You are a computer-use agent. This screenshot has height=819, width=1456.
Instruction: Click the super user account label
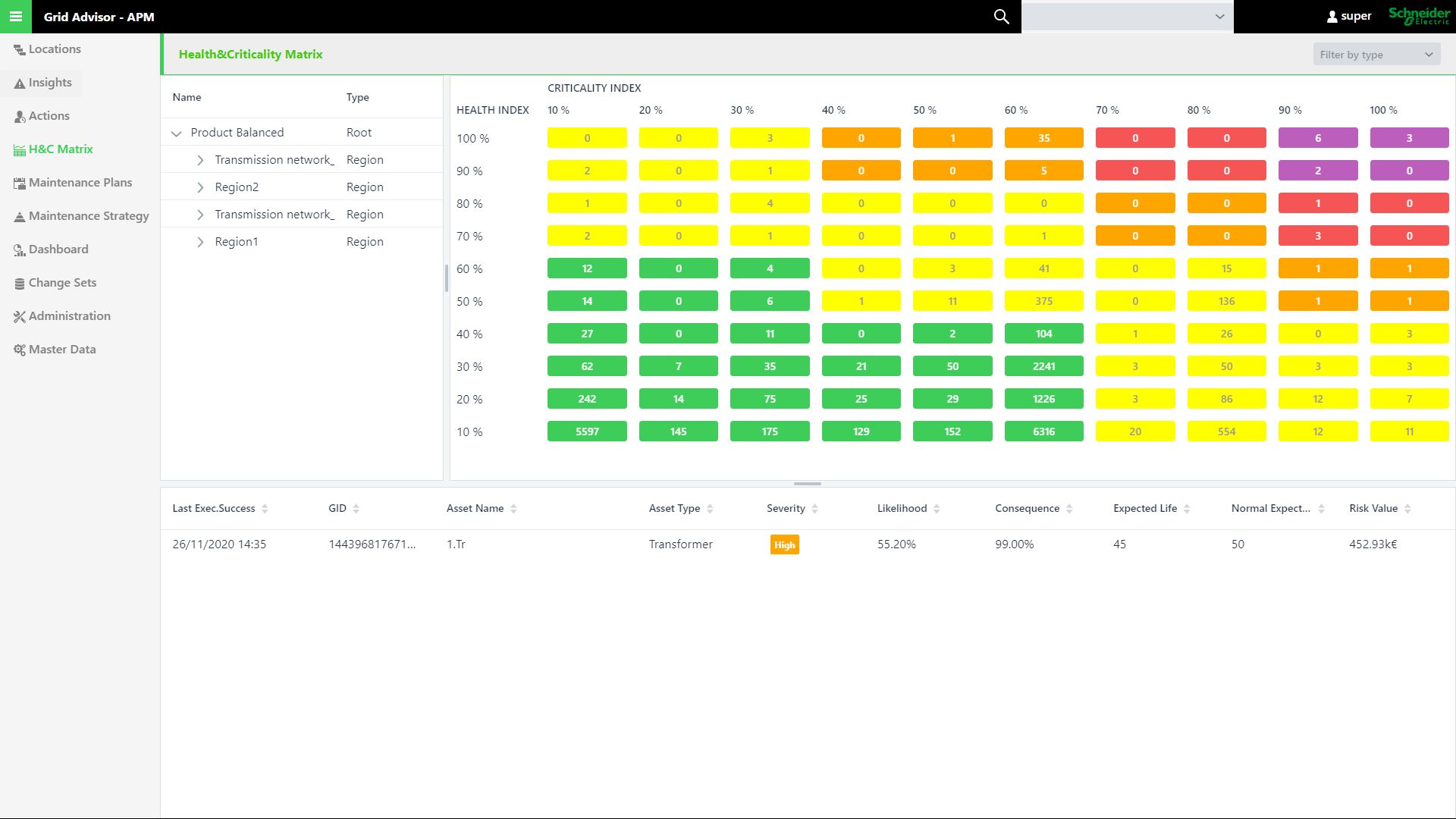pos(1351,16)
